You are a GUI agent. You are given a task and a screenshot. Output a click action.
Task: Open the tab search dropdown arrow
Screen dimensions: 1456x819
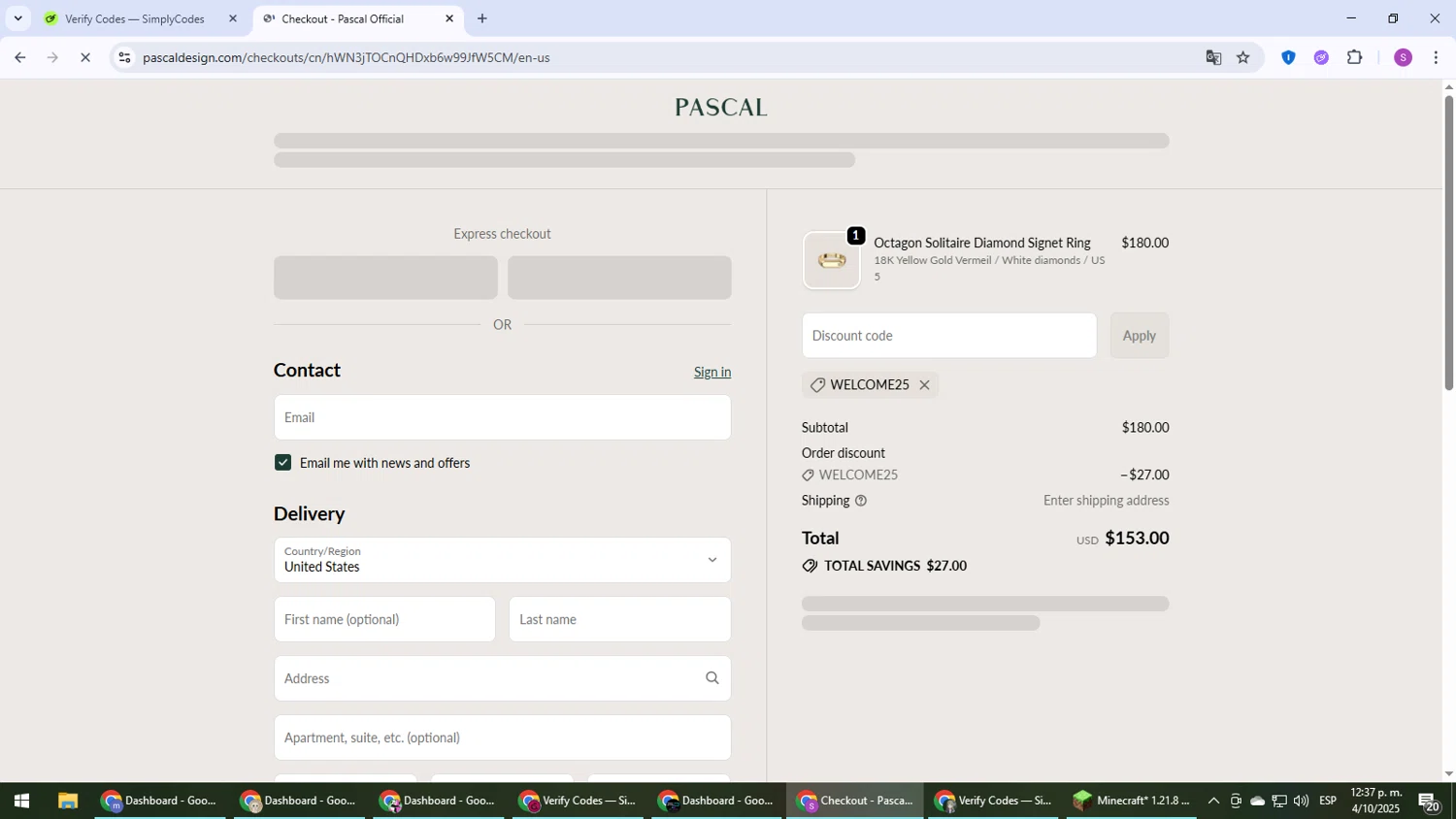click(17, 18)
